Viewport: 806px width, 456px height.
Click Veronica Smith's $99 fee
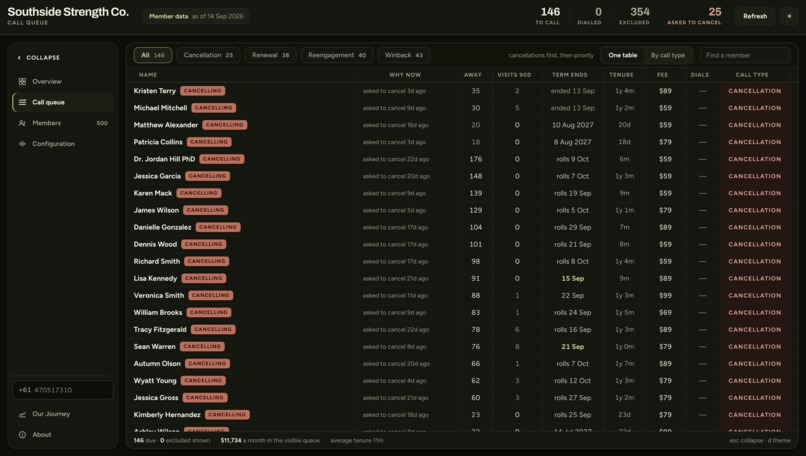tap(665, 296)
